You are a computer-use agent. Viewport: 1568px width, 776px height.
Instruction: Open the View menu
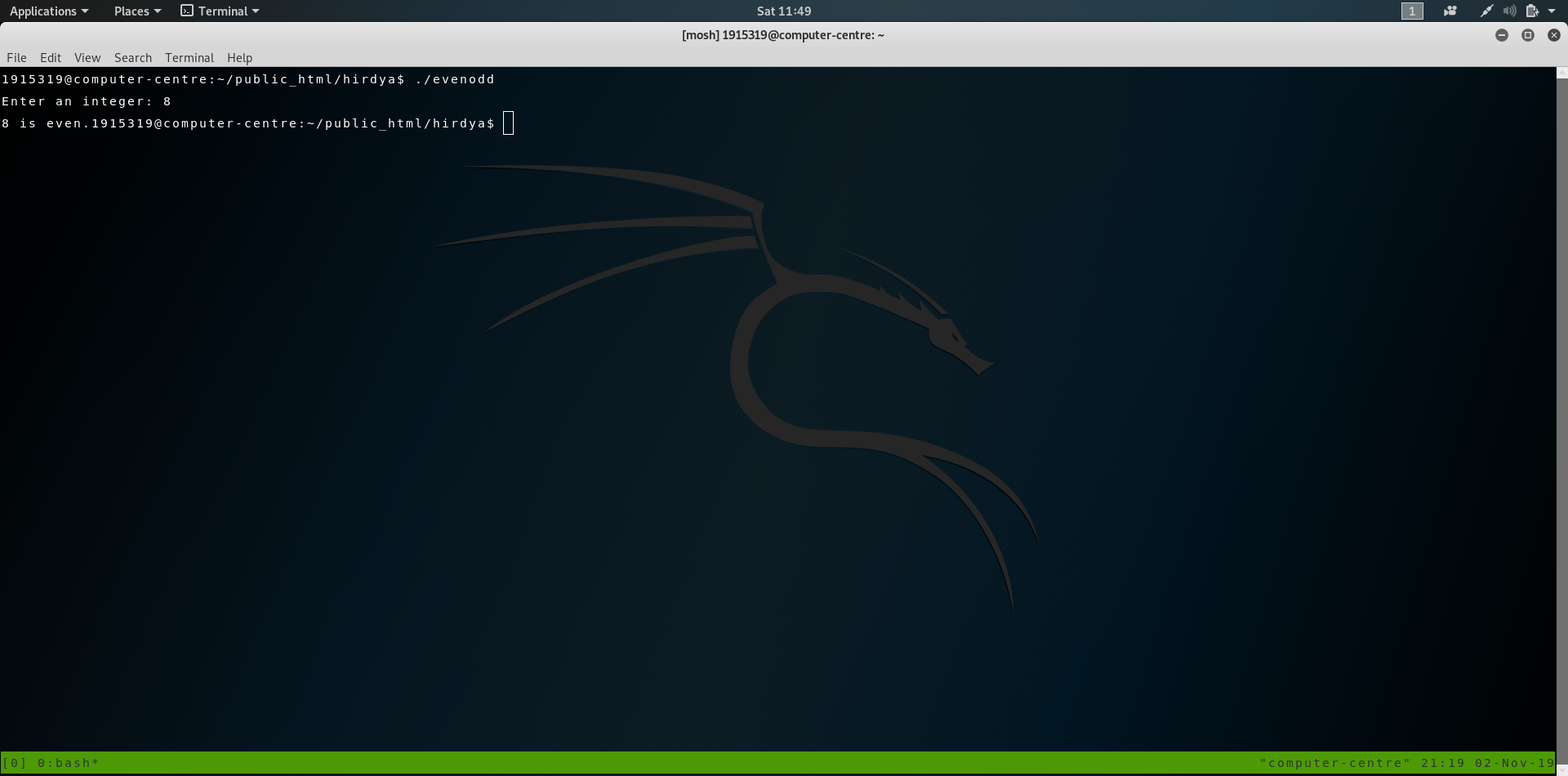(87, 57)
